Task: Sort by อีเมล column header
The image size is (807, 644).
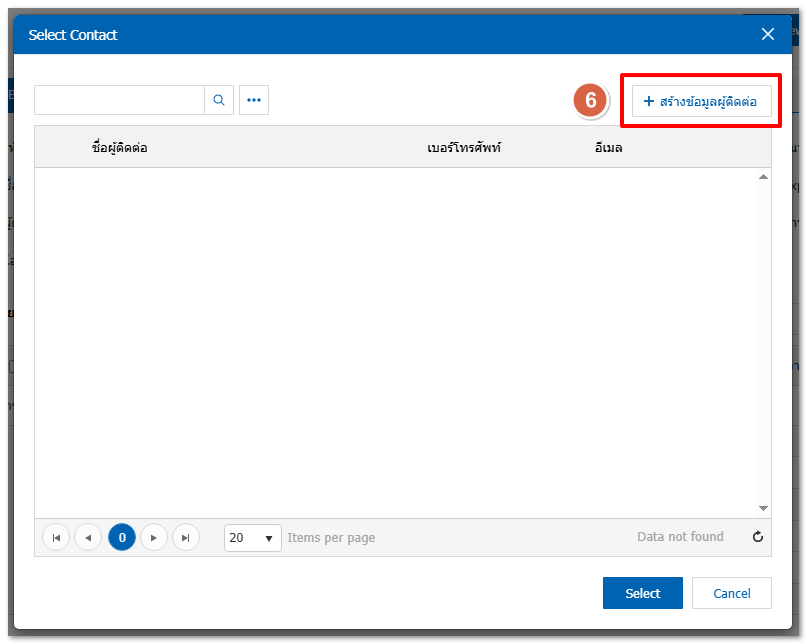Action: point(608,148)
